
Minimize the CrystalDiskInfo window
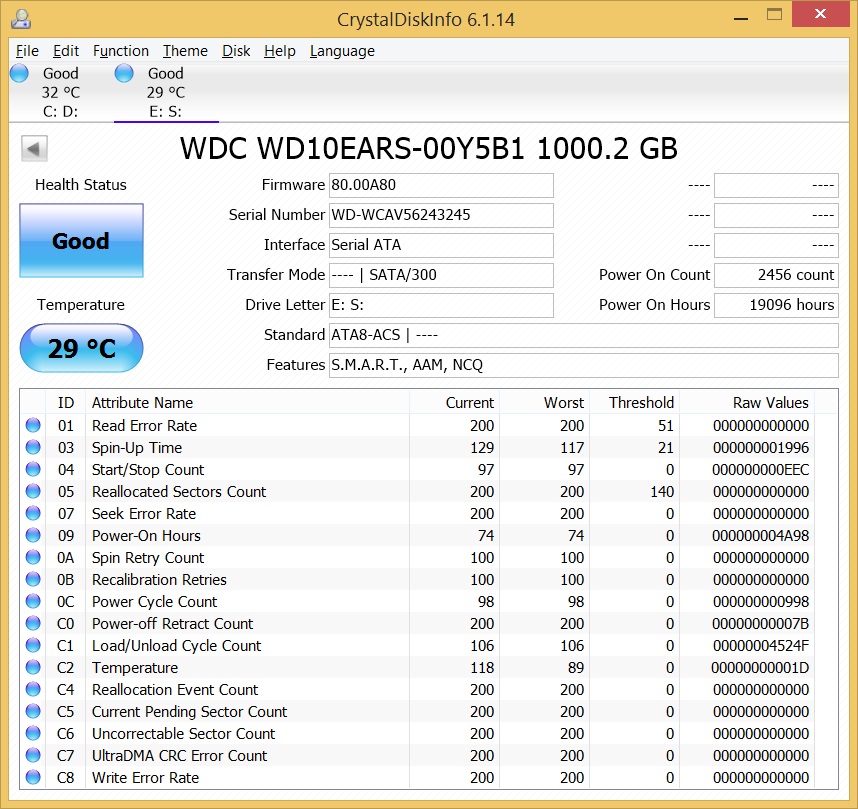click(x=741, y=18)
